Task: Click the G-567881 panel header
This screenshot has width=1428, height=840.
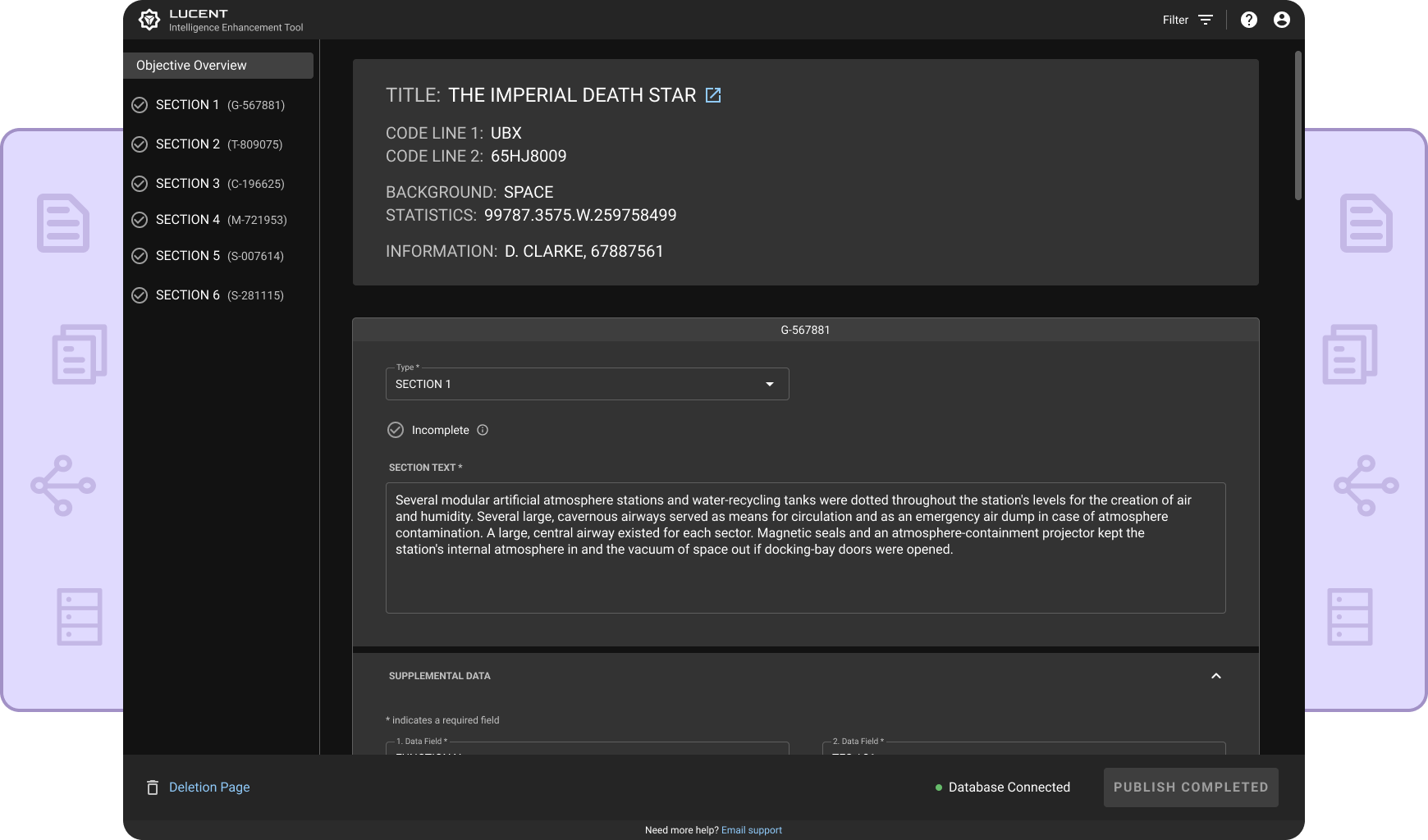Action: click(x=806, y=330)
